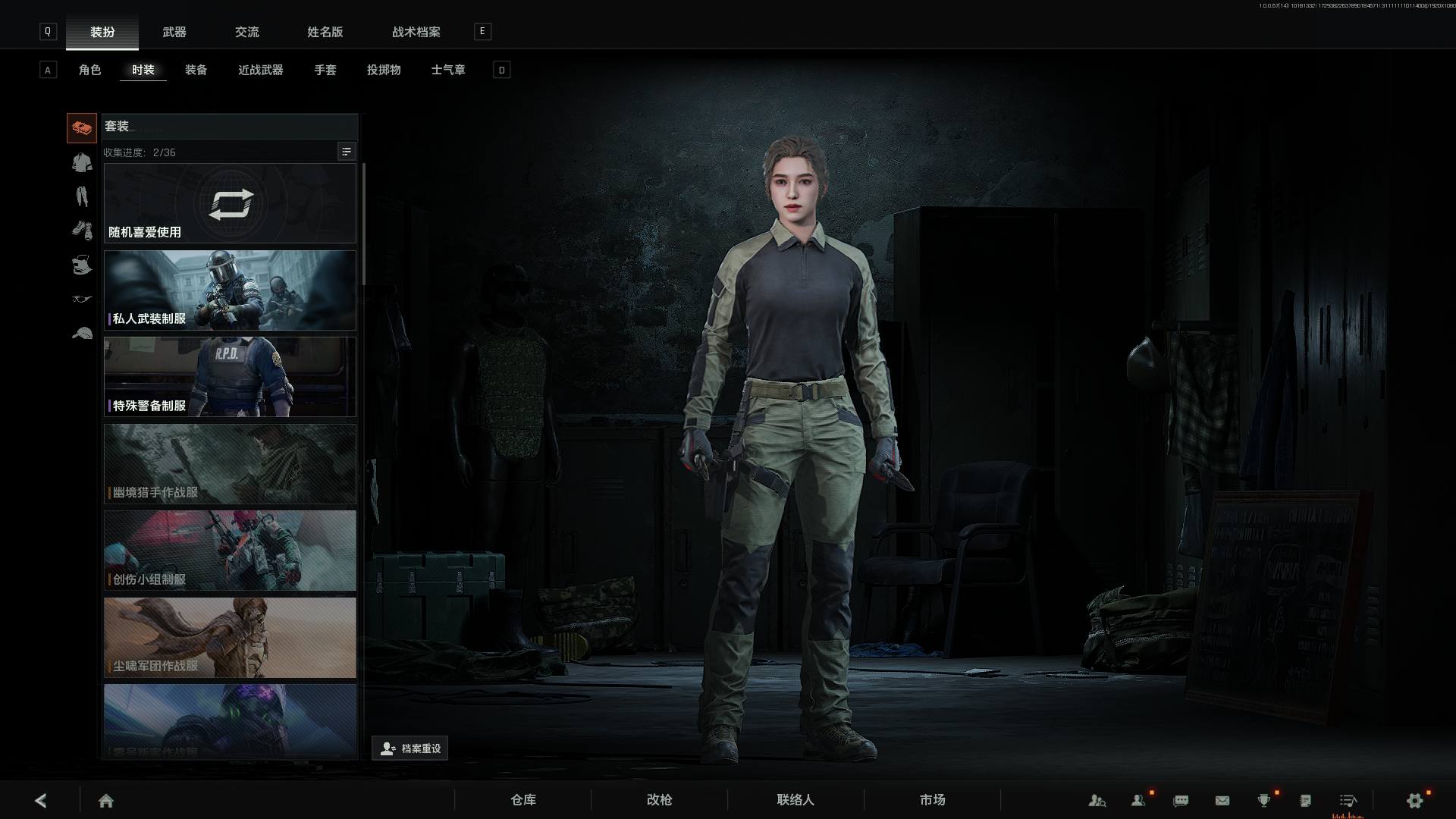Select the face mask category icon
The image size is (1456, 819).
(x=82, y=265)
